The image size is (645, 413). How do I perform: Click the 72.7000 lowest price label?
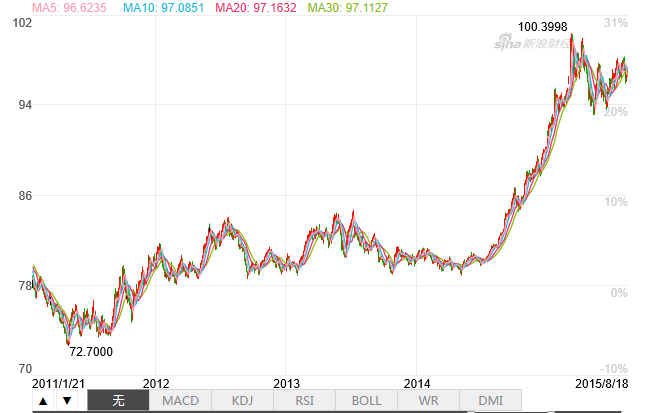pos(90,352)
